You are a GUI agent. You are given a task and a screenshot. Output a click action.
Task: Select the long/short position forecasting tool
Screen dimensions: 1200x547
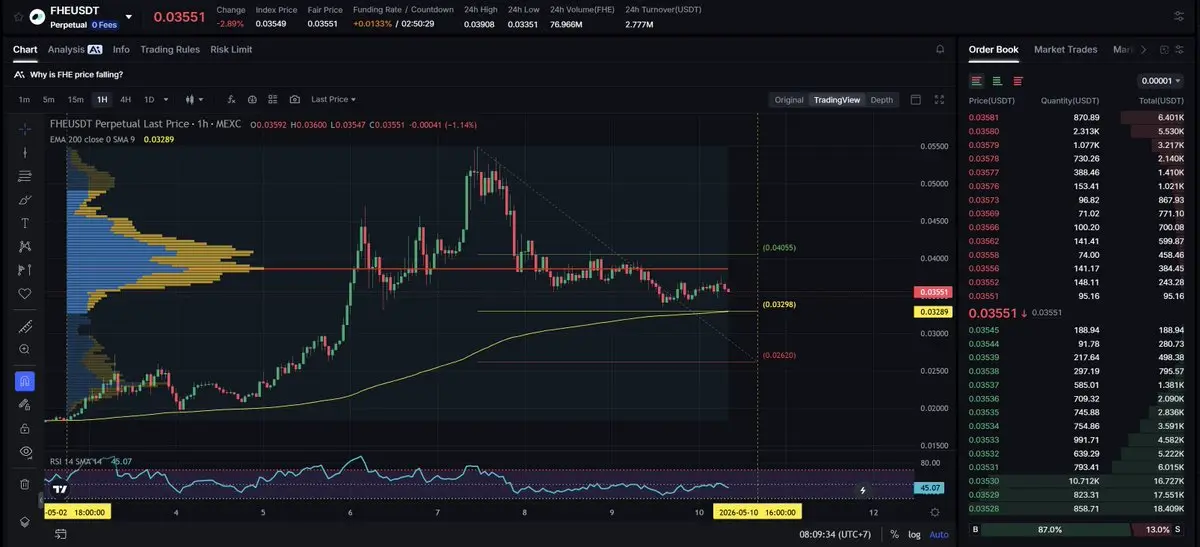(25, 270)
